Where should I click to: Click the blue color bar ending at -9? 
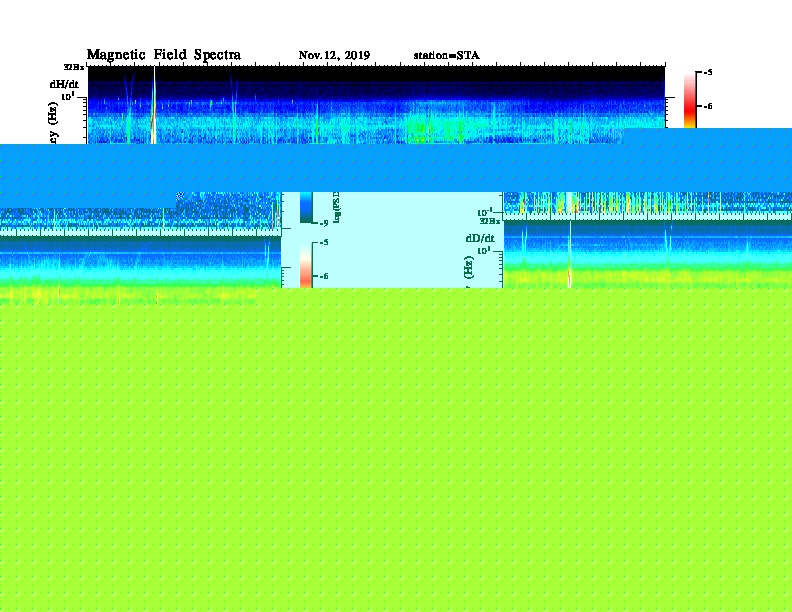click(x=306, y=207)
